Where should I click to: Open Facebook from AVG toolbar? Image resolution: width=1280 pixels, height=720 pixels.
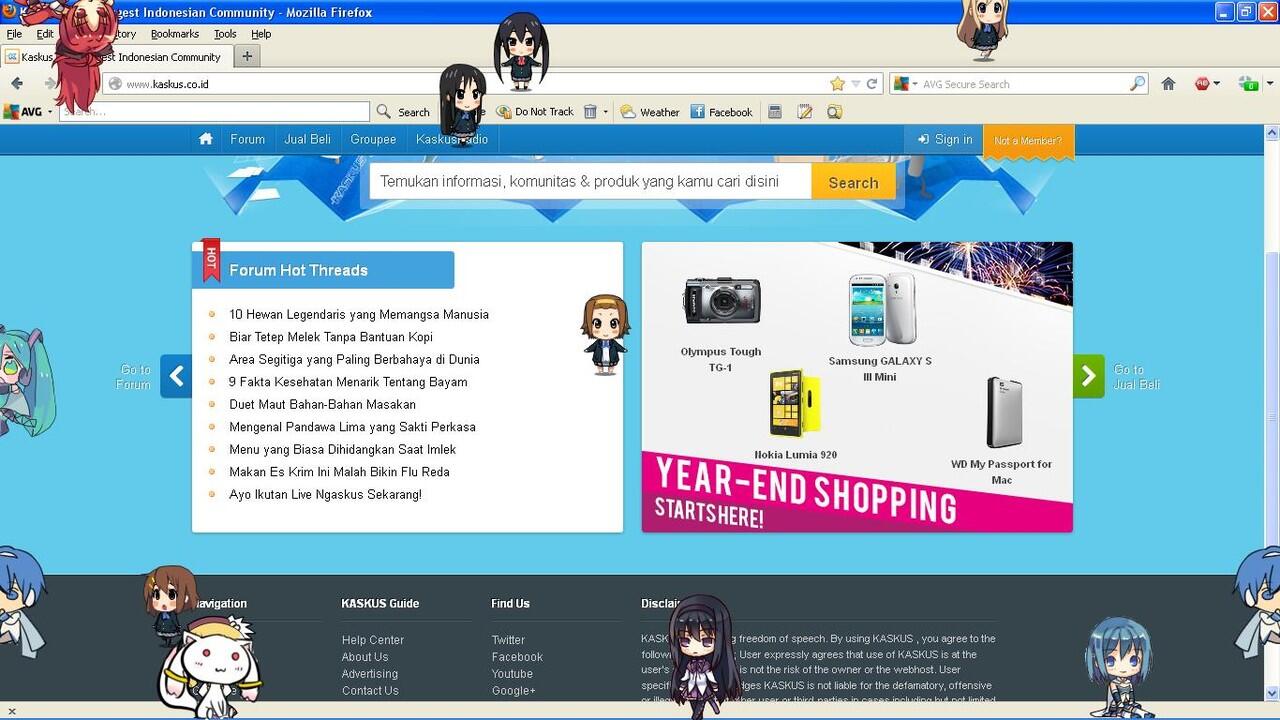pyautogui.click(x=721, y=112)
